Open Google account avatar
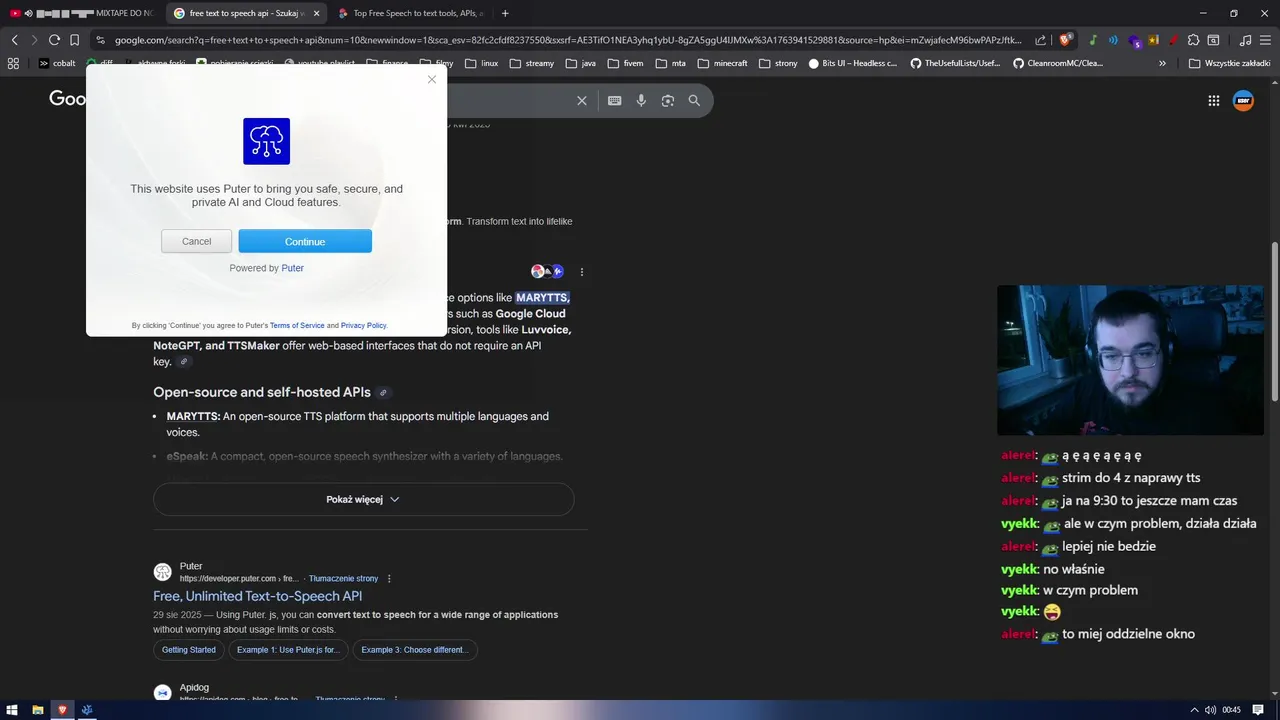This screenshot has height=720, width=1280. pos(1243,100)
